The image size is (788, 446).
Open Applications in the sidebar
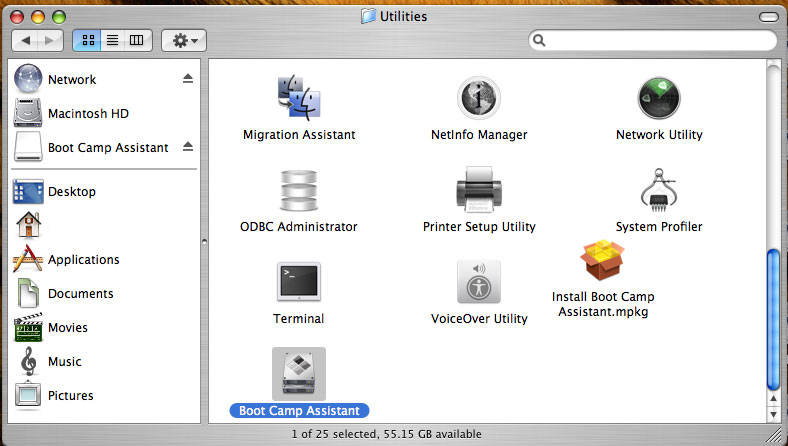[66, 259]
